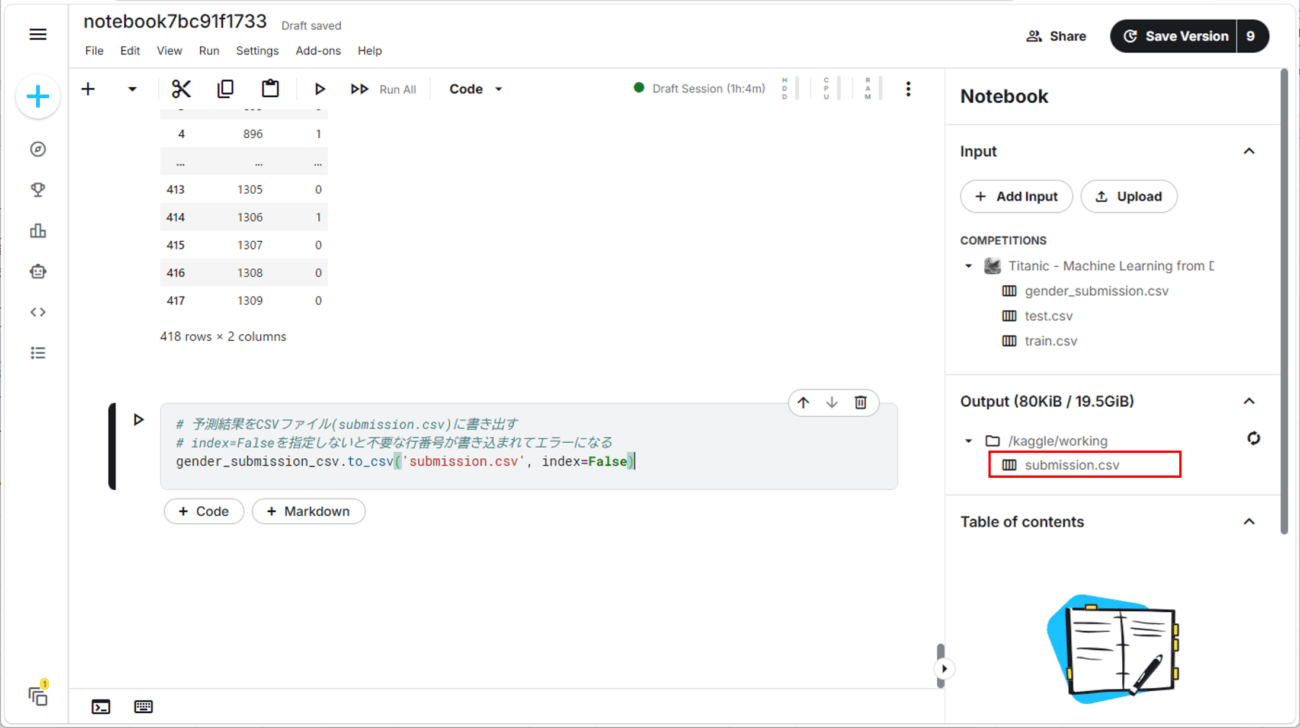
Task: Open the hamburger main menu
Action: 38,35
